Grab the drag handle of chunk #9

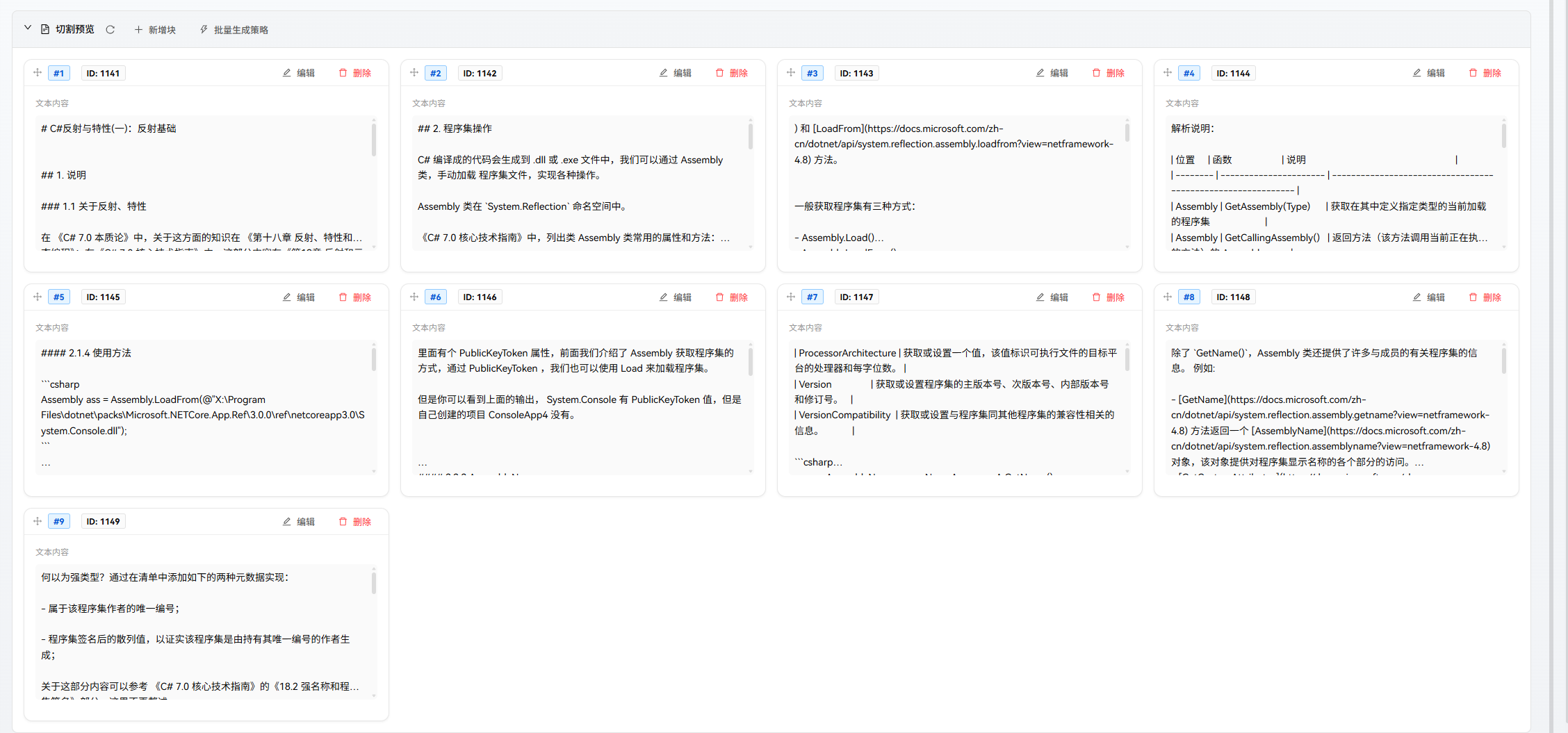pyautogui.click(x=38, y=521)
